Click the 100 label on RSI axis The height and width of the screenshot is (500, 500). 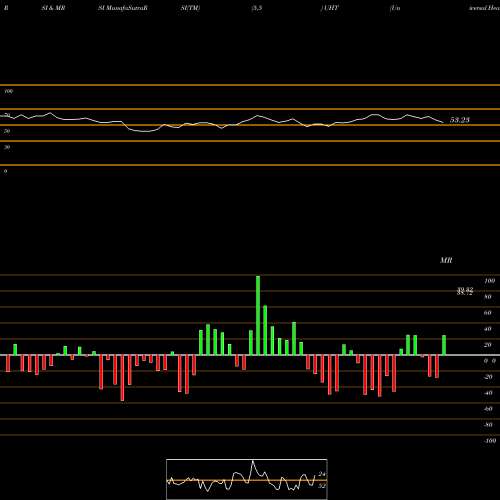(x=9, y=91)
